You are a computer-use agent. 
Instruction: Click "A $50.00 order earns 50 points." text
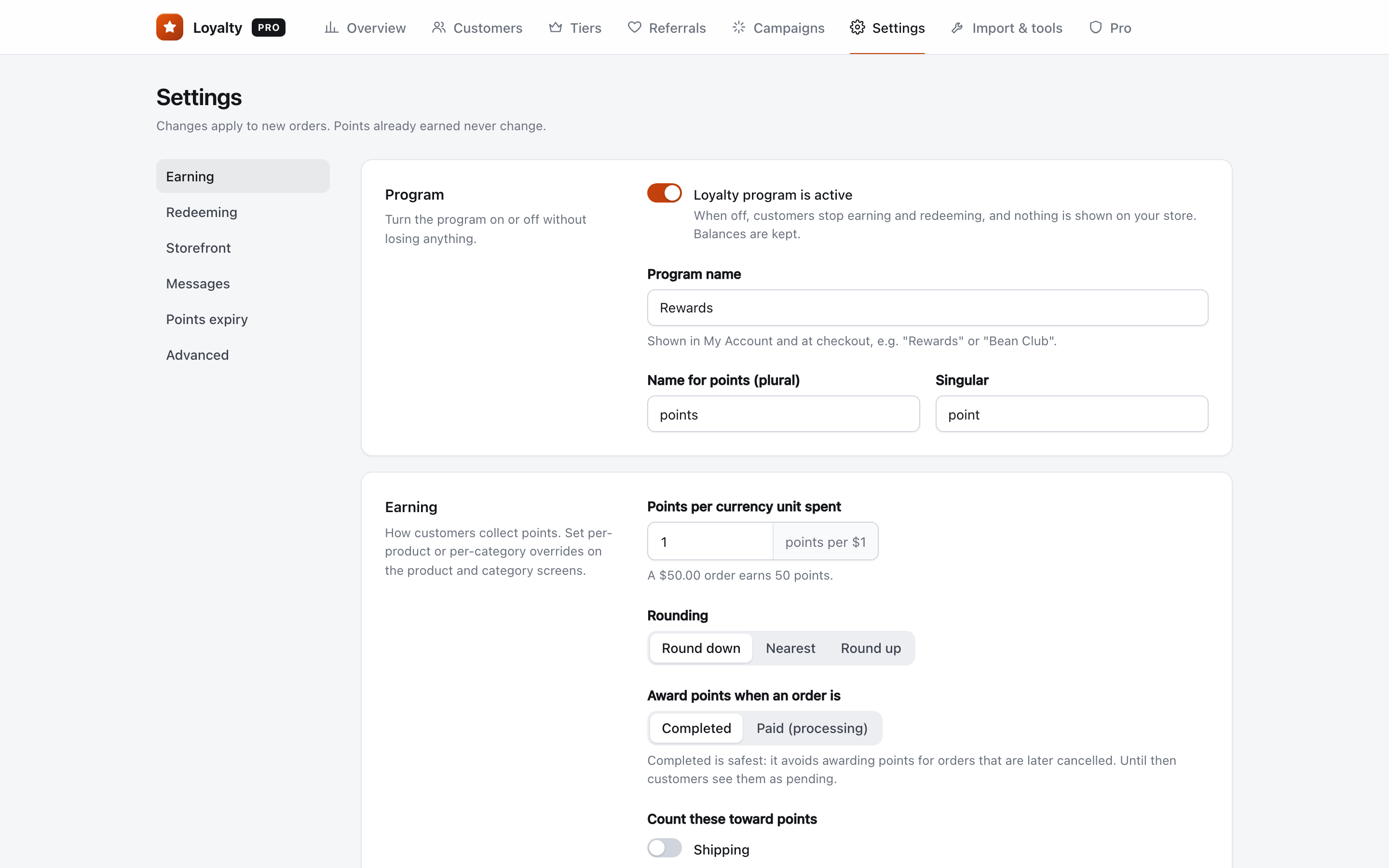[x=740, y=575]
